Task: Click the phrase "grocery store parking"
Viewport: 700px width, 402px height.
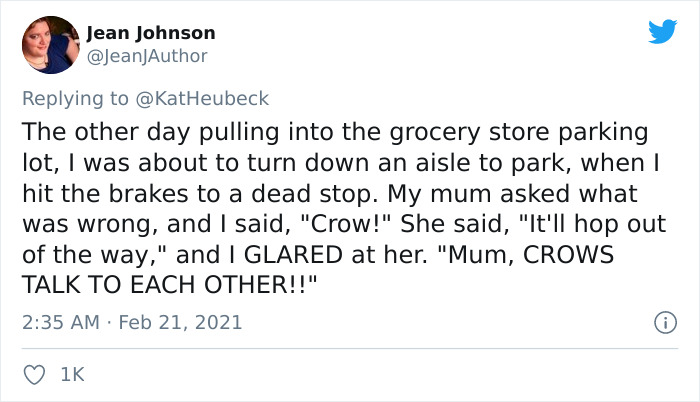Action: coord(519,132)
